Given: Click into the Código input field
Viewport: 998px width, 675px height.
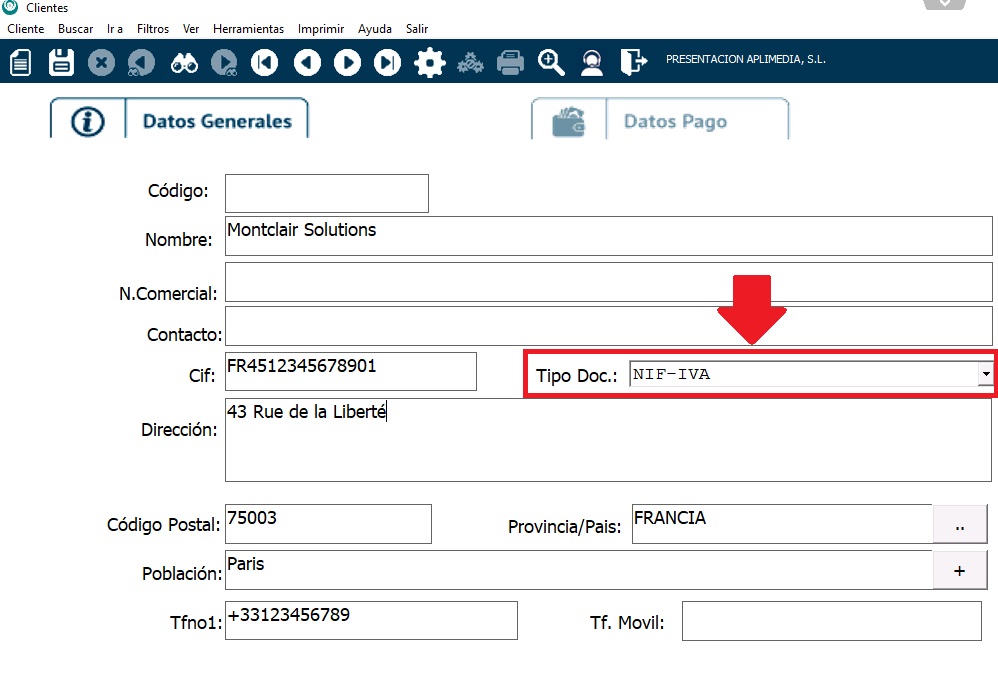Looking at the screenshot, I should 326,193.
